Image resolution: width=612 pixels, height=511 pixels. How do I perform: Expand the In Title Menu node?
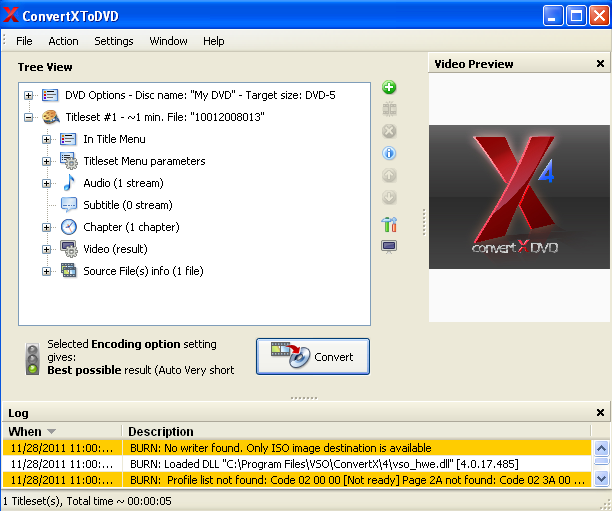pyautogui.click(x=46, y=139)
